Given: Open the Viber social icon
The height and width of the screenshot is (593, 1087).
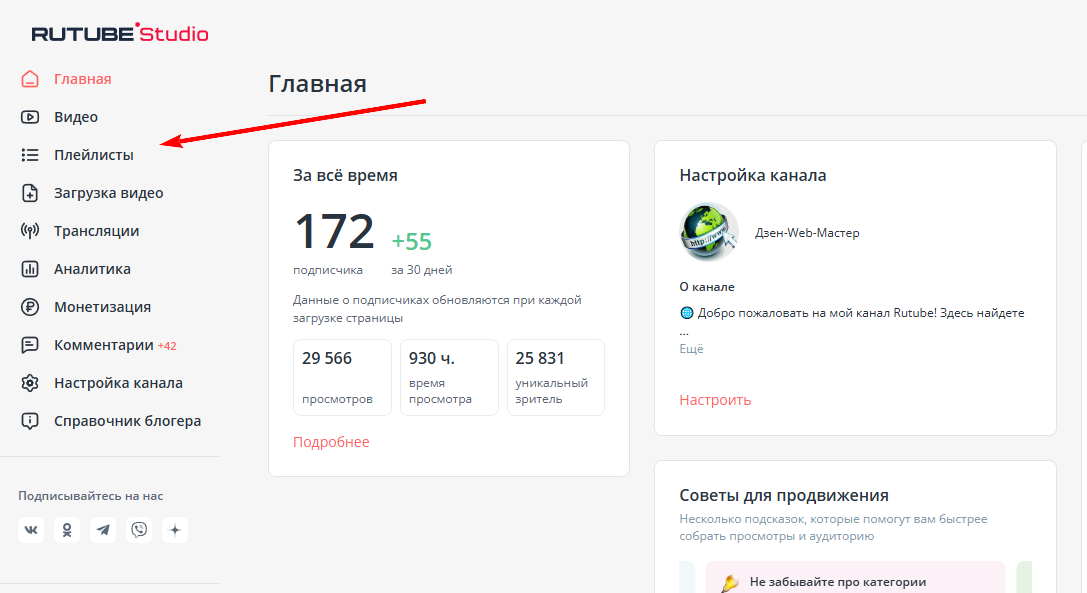Looking at the screenshot, I should tap(139, 530).
